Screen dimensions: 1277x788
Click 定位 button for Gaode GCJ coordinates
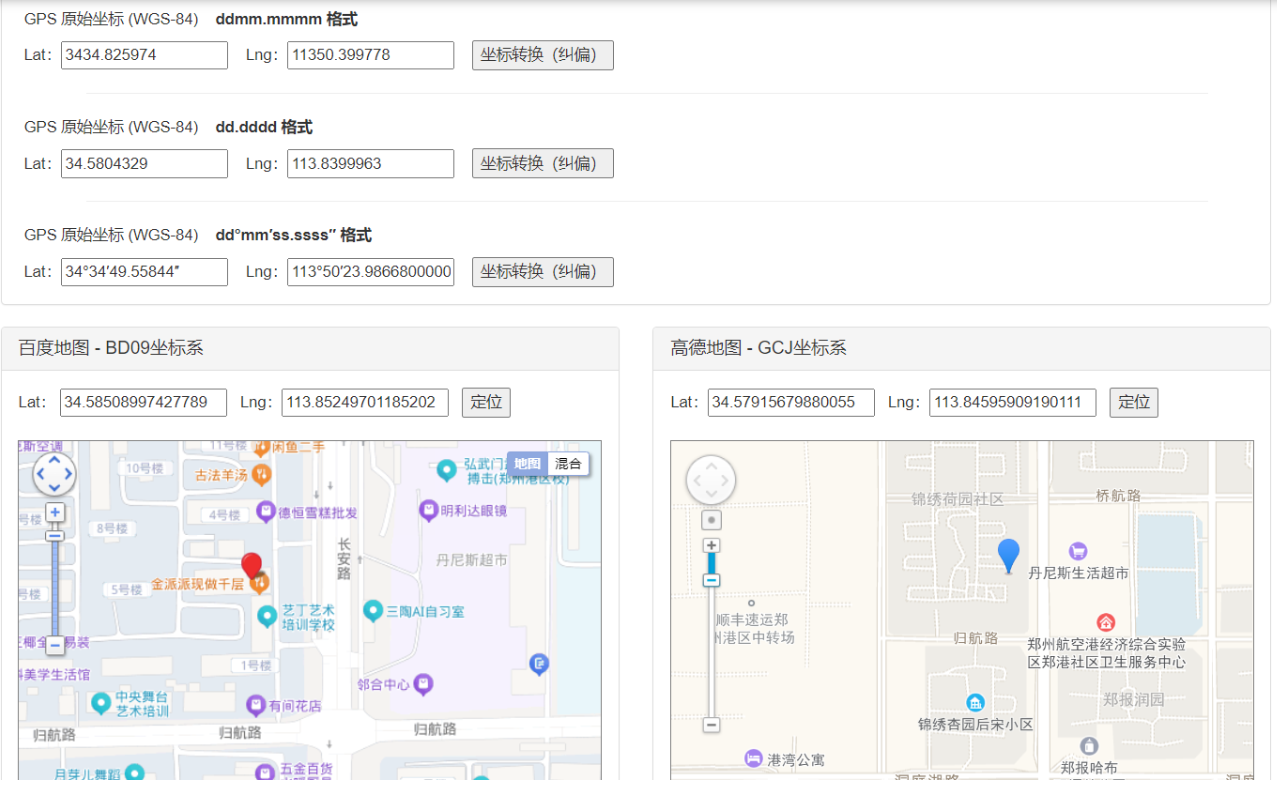(x=1133, y=402)
